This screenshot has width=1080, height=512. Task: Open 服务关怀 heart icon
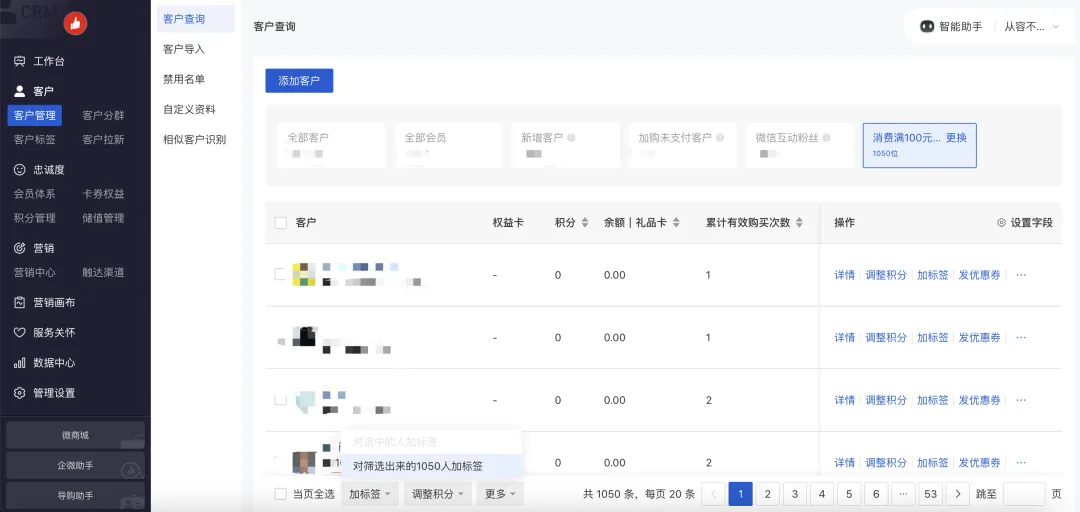click(19, 332)
